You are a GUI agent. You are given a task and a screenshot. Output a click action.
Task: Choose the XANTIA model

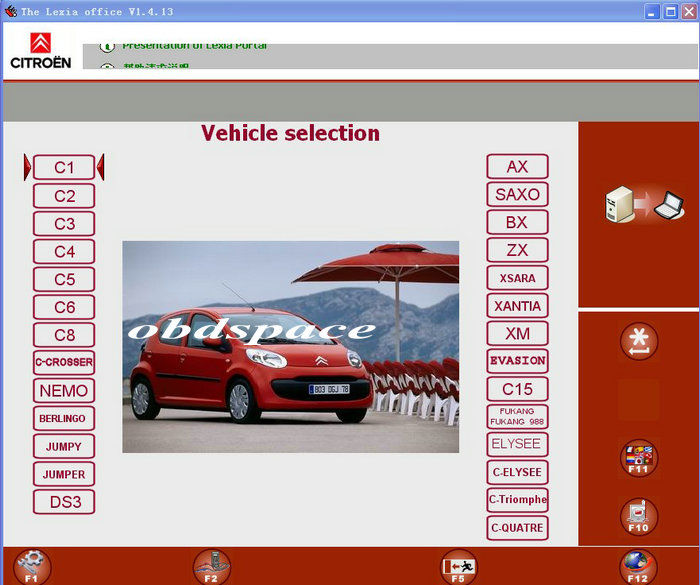(517, 305)
